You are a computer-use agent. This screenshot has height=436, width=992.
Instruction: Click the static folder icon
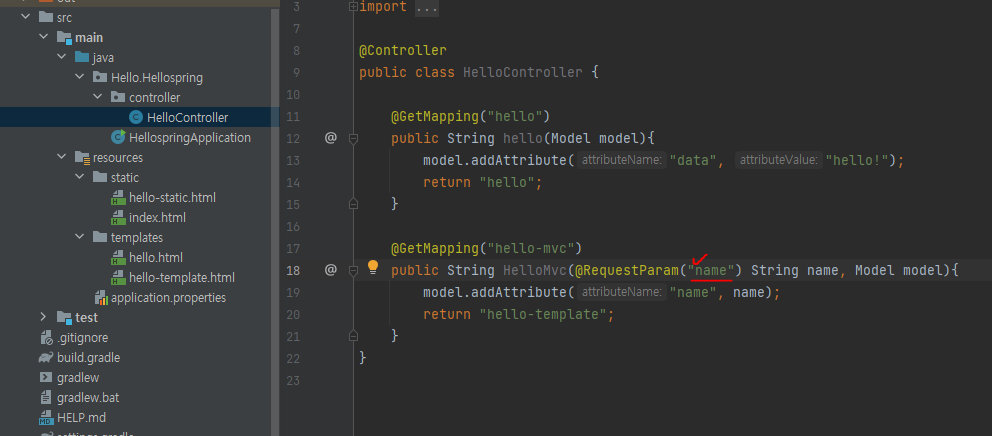(x=100, y=177)
